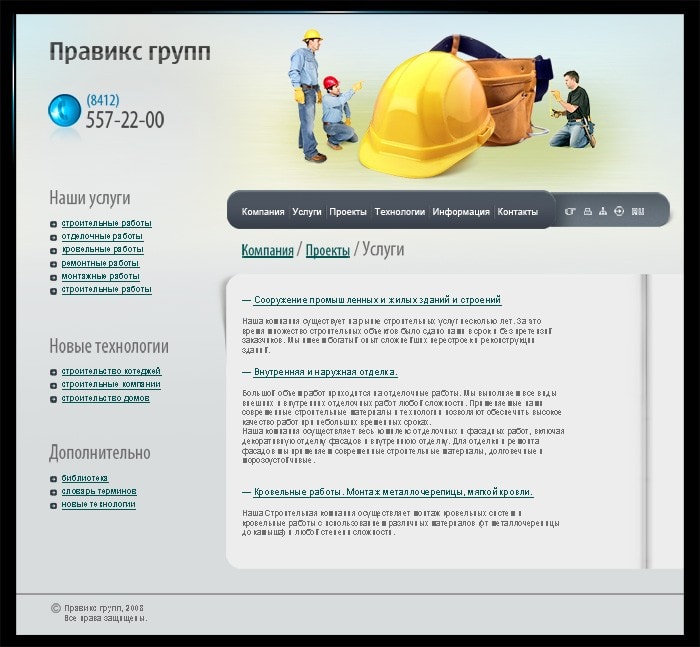Image resolution: width=700 pixels, height=647 pixels.
Task: Open last строительные работы link below монтажные работы
Action: 106,289
